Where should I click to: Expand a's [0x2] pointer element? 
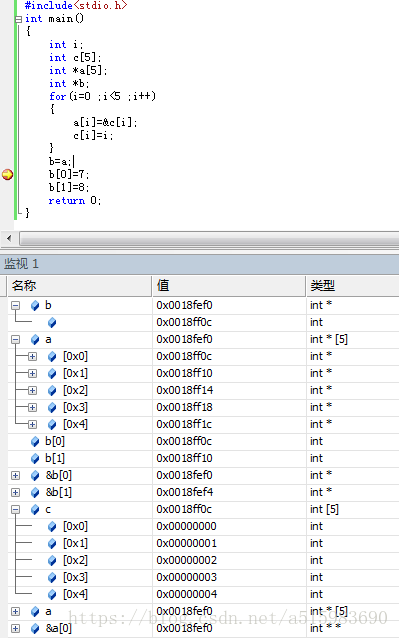[33, 391]
